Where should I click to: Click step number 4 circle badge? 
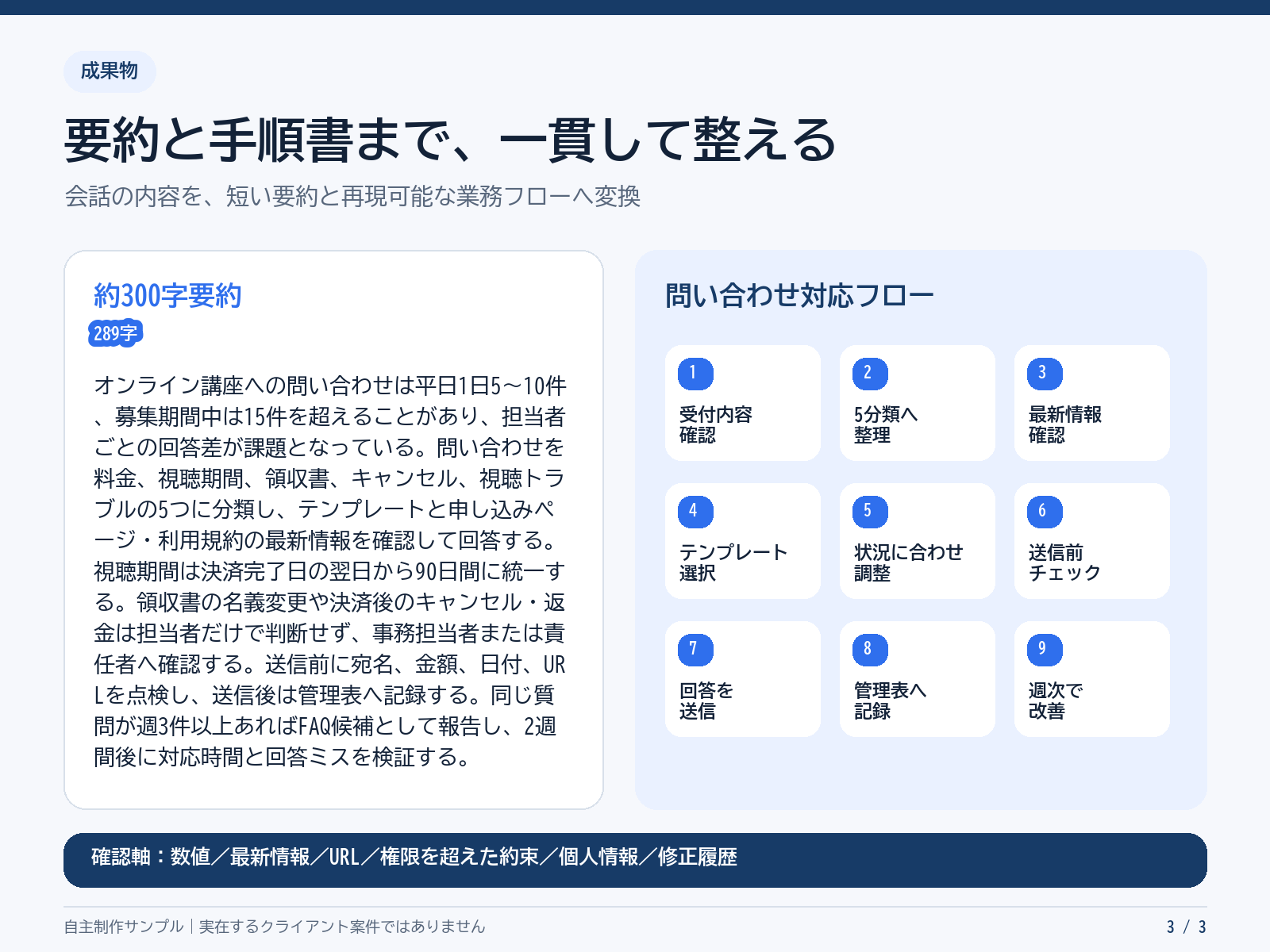point(695,512)
